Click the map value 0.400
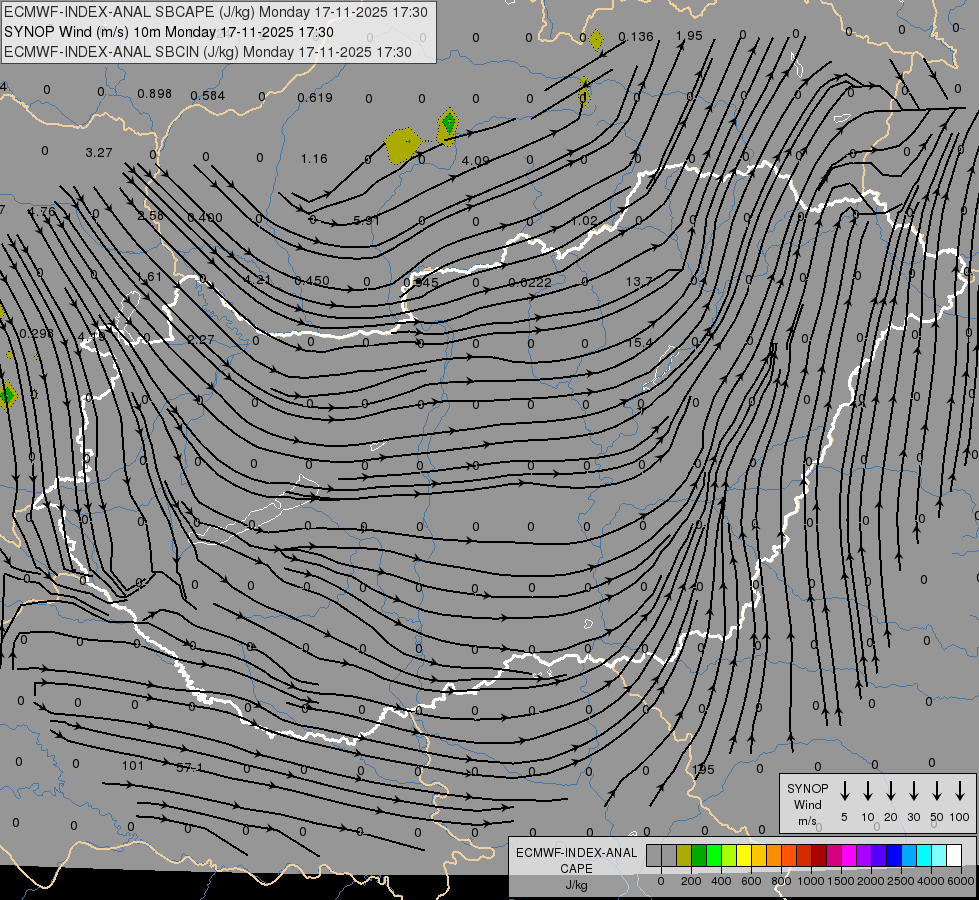Viewport: 979px width, 900px height. pyautogui.click(x=205, y=217)
